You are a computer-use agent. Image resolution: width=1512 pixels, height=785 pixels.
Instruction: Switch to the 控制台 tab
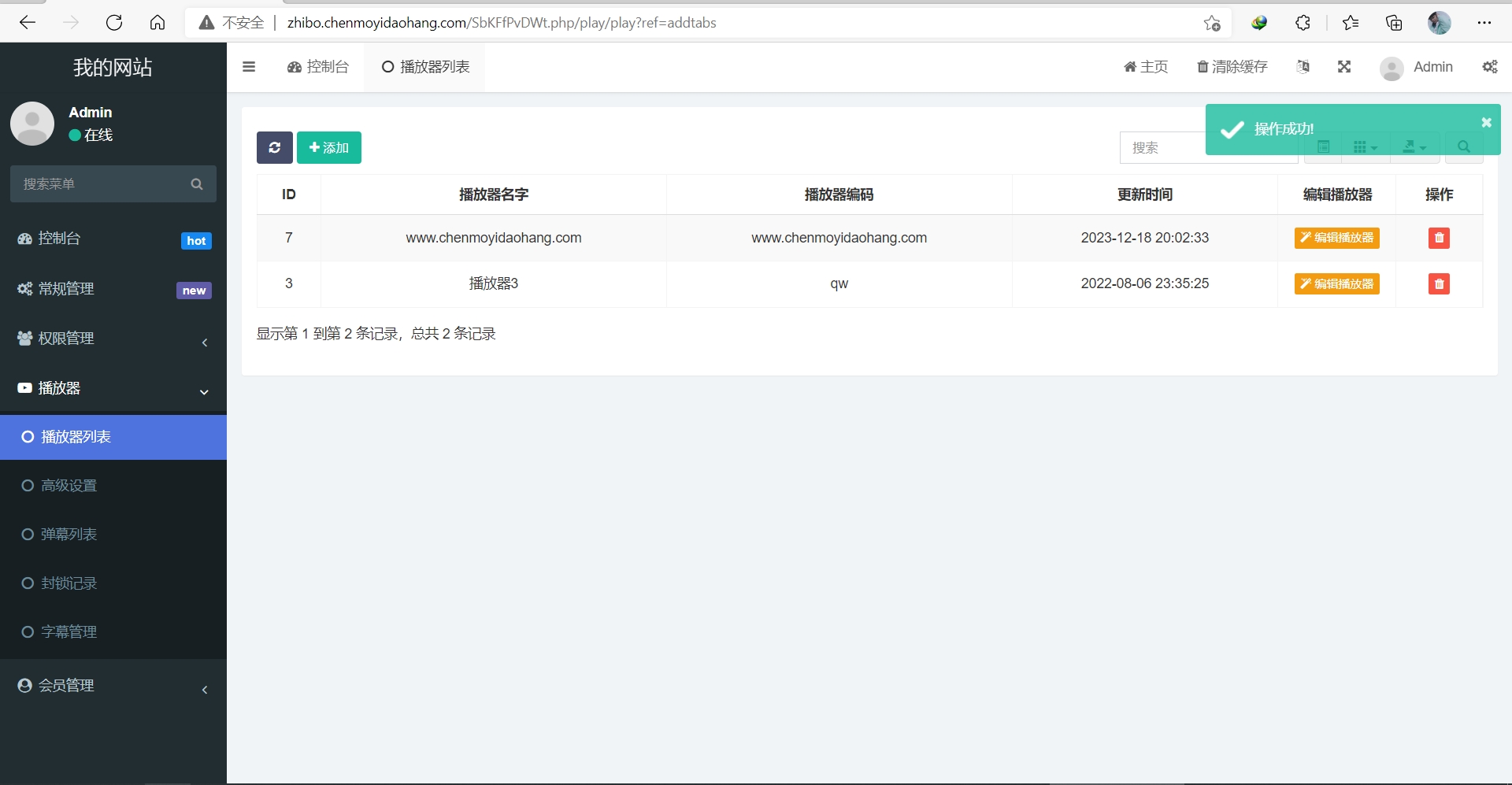[318, 67]
